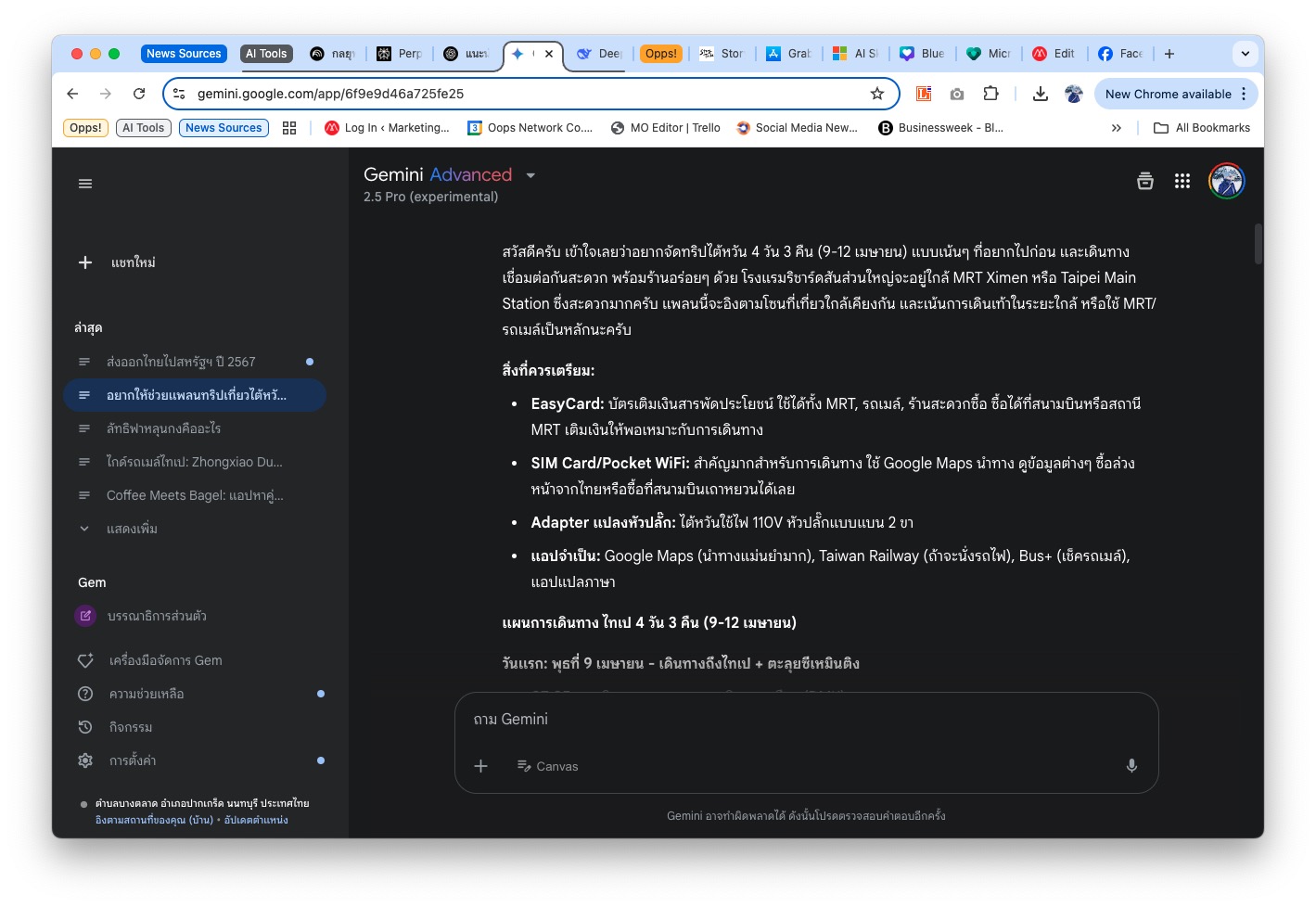
Task: Open the Extensions puzzle icon
Action: 990,94
